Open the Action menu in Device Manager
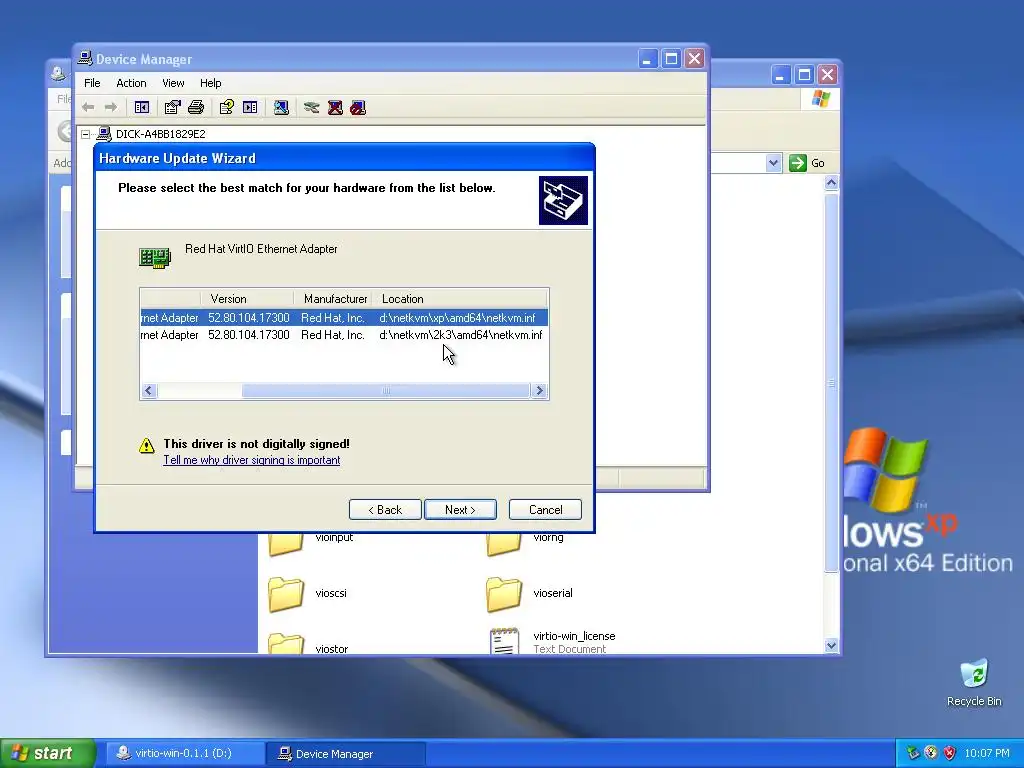 (131, 83)
